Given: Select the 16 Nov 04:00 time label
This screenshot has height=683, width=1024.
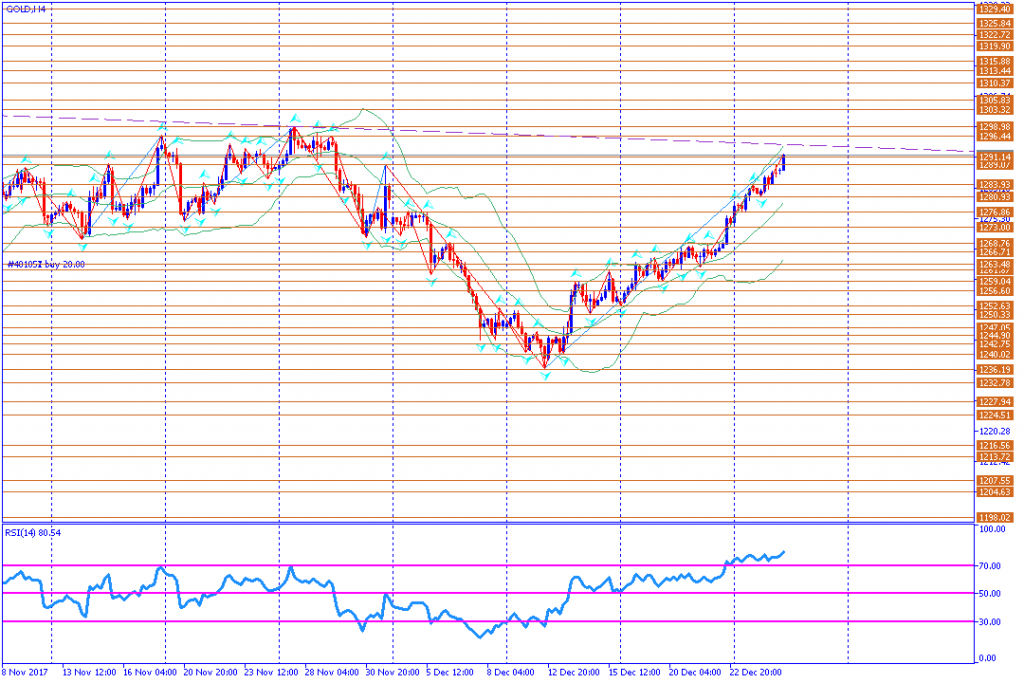Looking at the screenshot, I should [149, 672].
